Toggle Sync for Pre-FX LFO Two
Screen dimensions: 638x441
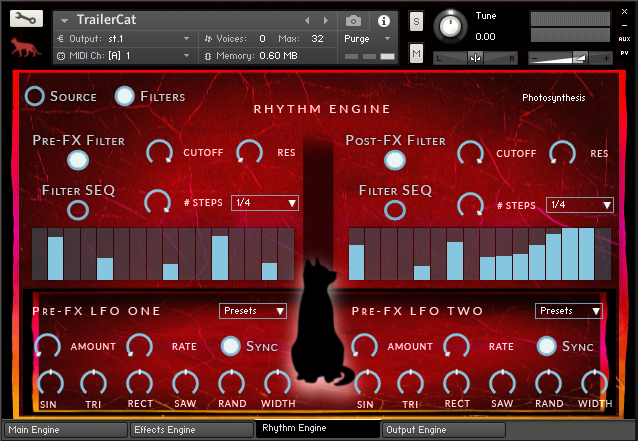coord(546,346)
